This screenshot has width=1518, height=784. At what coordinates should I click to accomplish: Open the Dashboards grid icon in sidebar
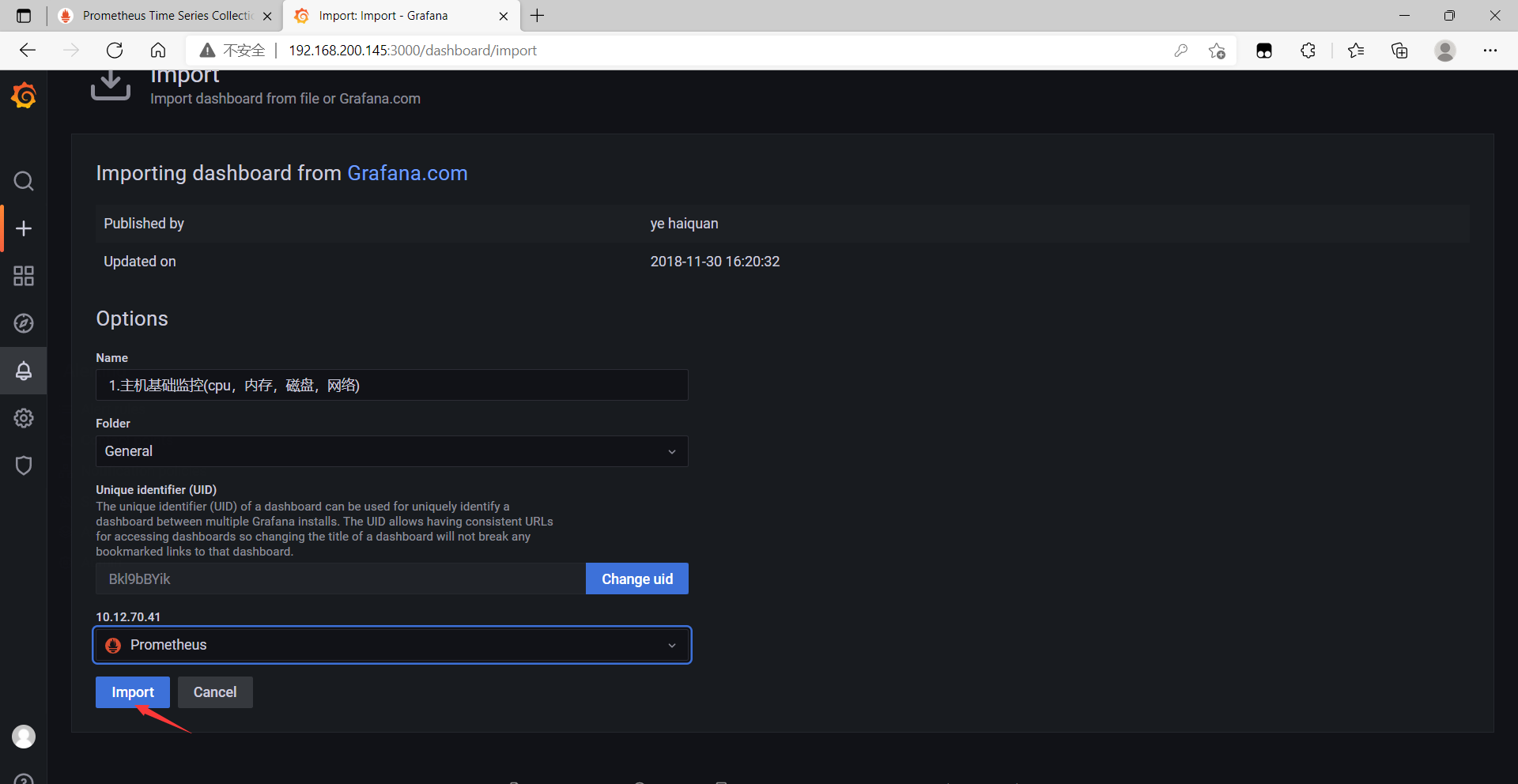[24, 276]
